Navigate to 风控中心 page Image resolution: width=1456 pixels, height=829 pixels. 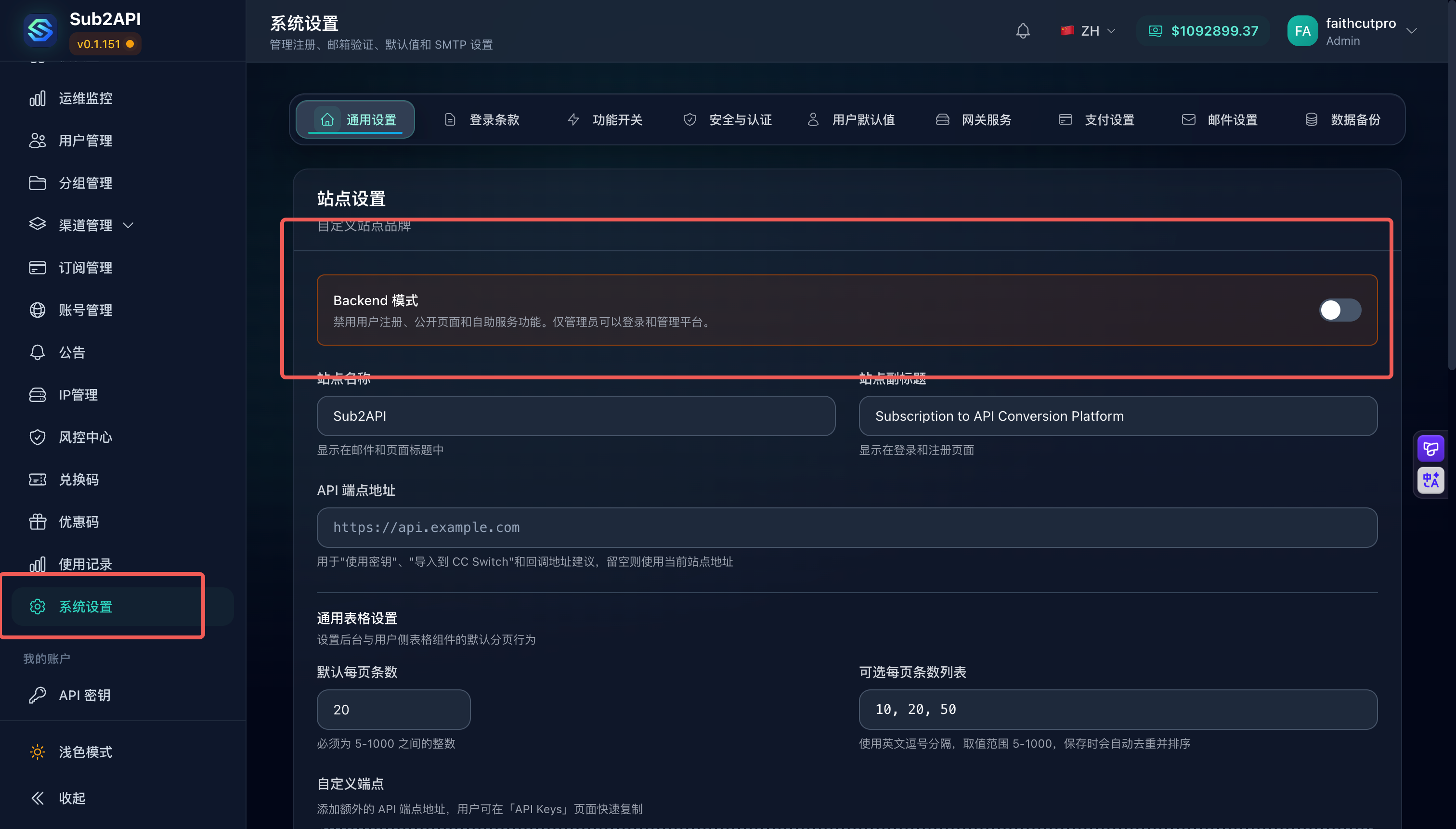tap(122, 437)
